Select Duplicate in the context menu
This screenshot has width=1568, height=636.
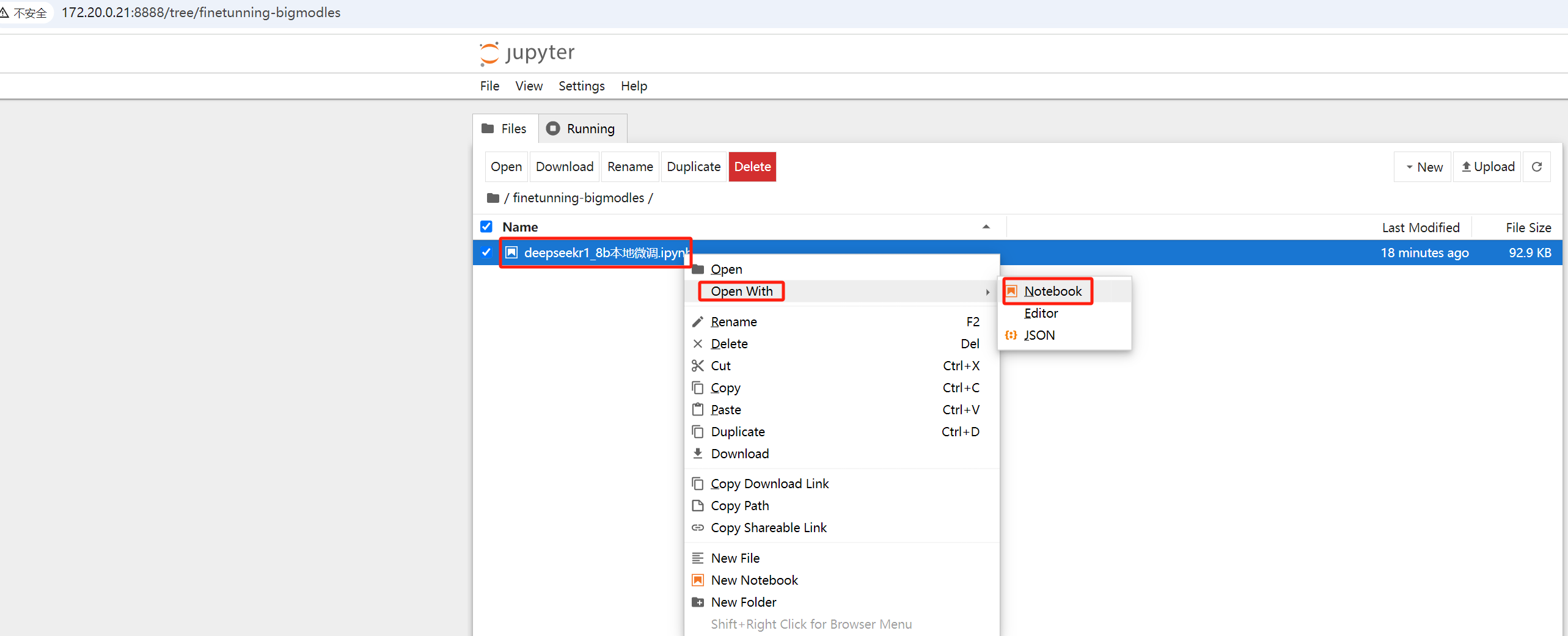click(x=842, y=432)
